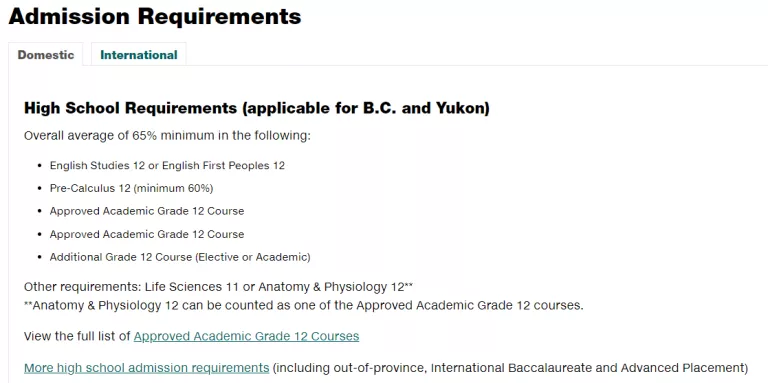Image resolution: width=768 pixels, height=383 pixels.
Task: Switch to the International tab
Action: 139,55
